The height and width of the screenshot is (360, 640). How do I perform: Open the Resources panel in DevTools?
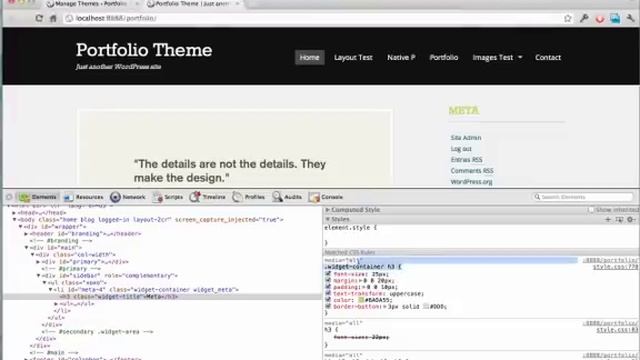(83, 197)
